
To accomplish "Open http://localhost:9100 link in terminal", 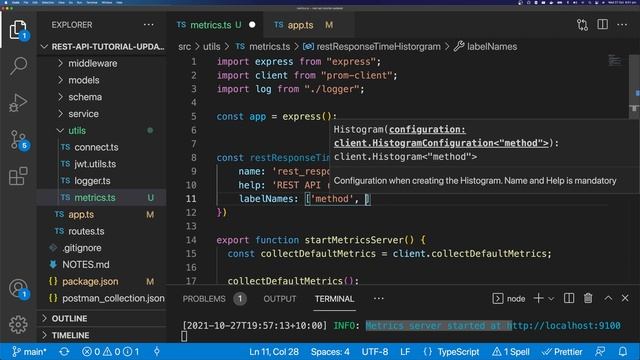I will [x=564, y=326].
